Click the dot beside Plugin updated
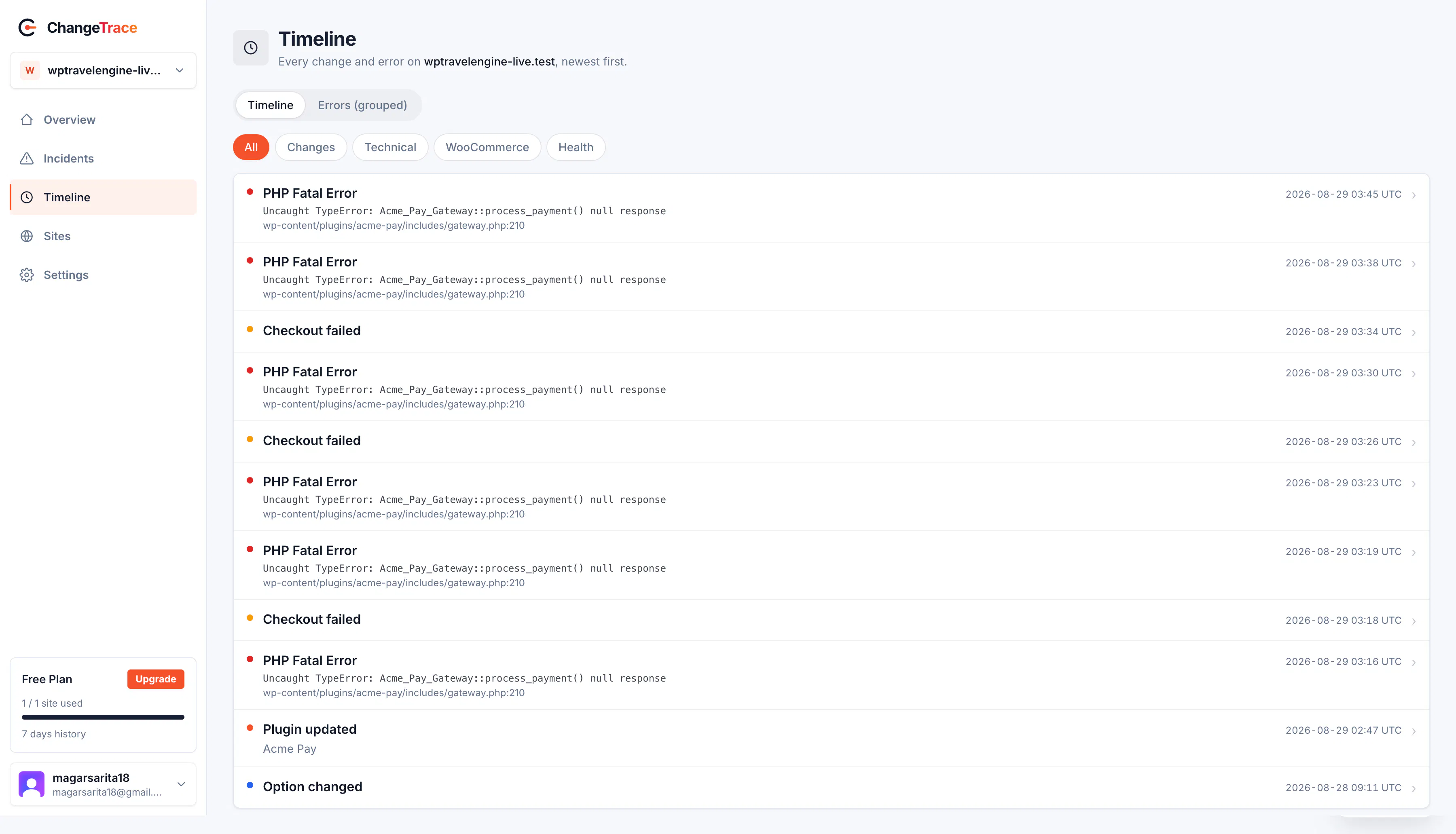Image resolution: width=1456 pixels, height=834 pixels. (x=250, y=728)
